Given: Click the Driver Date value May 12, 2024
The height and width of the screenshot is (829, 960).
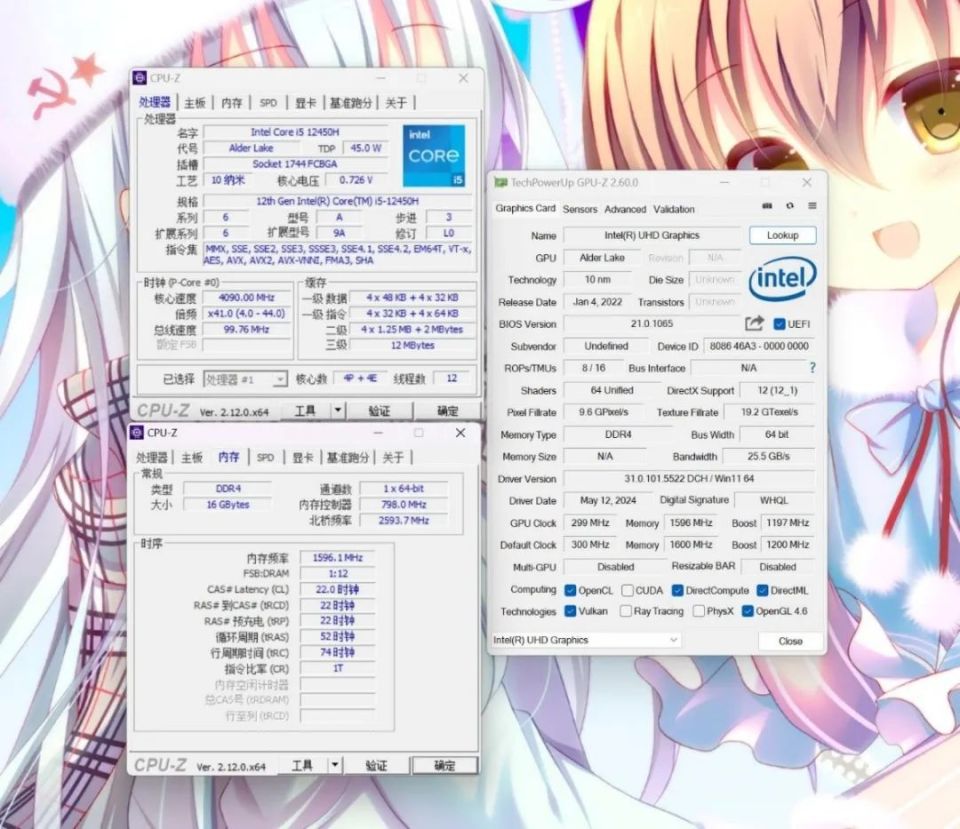Looking at the screenshot, I should pos(607,500).
